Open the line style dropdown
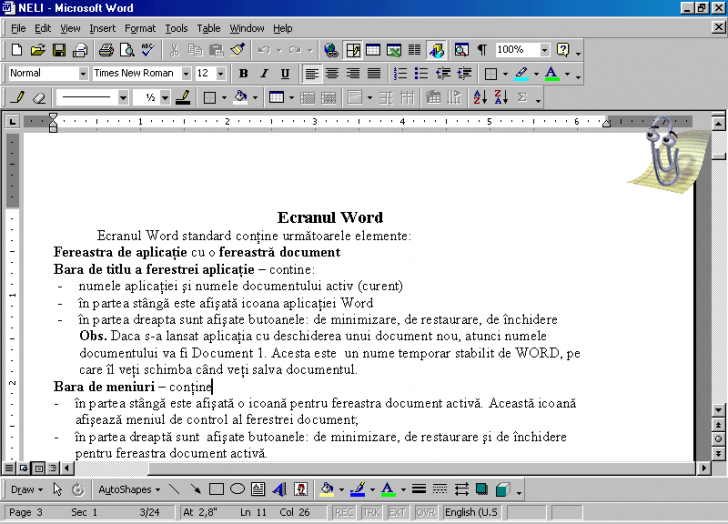 123,97
